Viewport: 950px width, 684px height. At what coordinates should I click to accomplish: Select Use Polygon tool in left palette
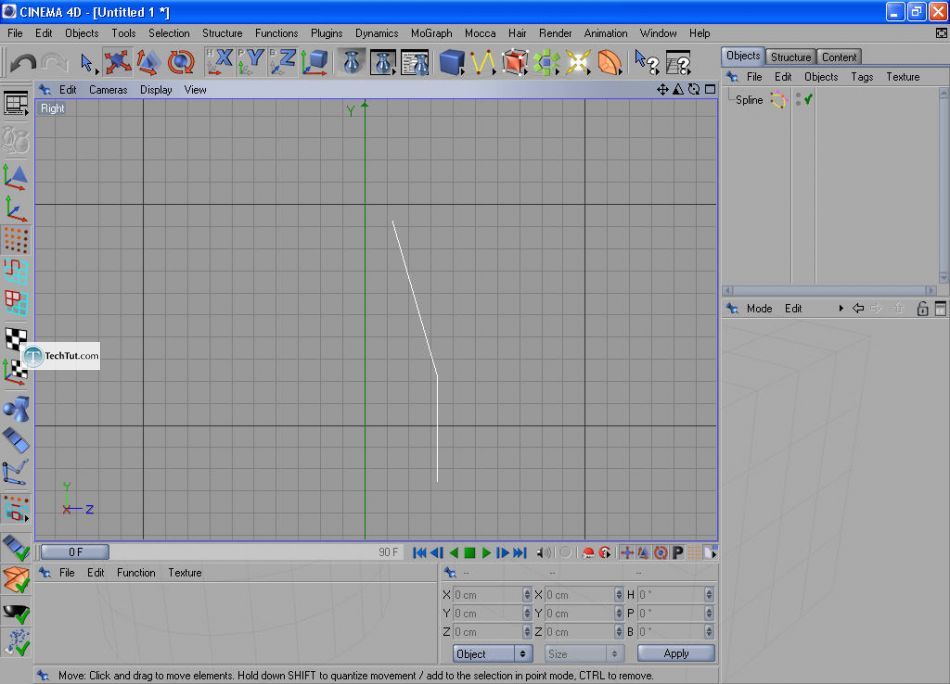click(x=16, y=303)
